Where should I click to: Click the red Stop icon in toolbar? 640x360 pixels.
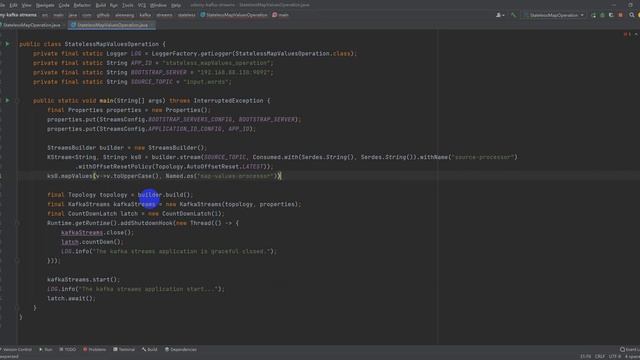pyautogui.click(x=620, y=15)
